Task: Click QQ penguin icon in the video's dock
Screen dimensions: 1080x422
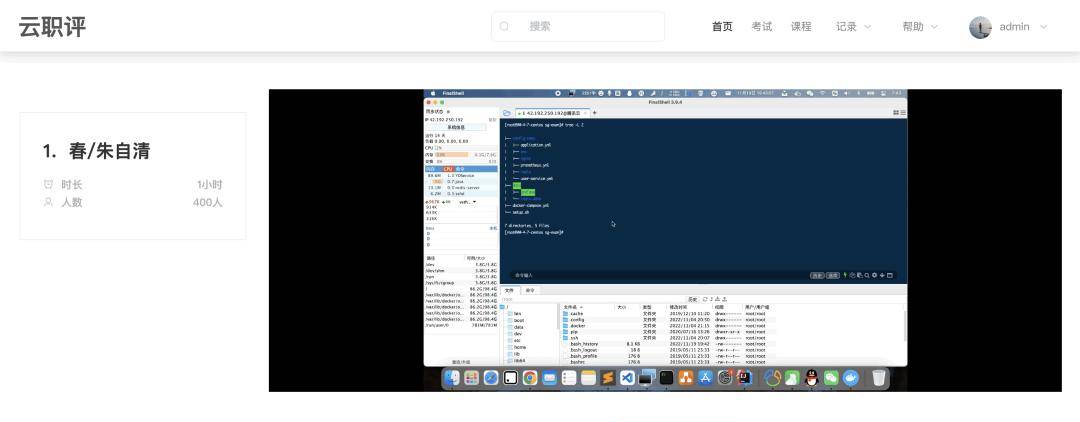Action: coord(811,377)
